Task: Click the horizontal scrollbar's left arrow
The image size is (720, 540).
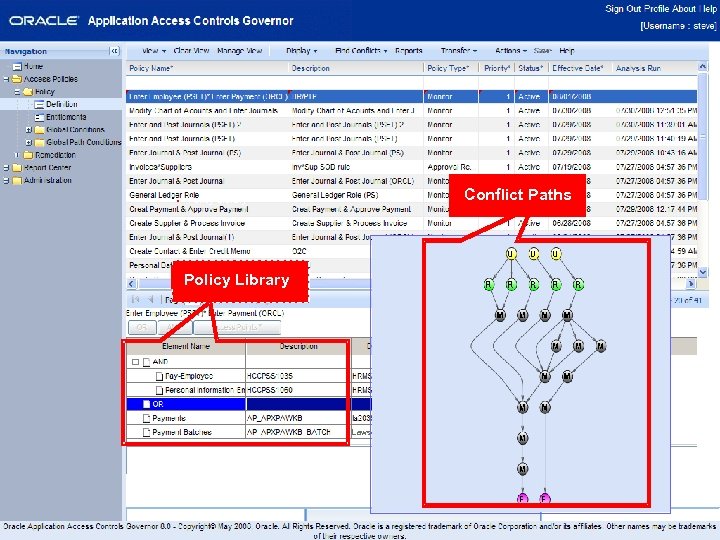Action: pos(132,284)
